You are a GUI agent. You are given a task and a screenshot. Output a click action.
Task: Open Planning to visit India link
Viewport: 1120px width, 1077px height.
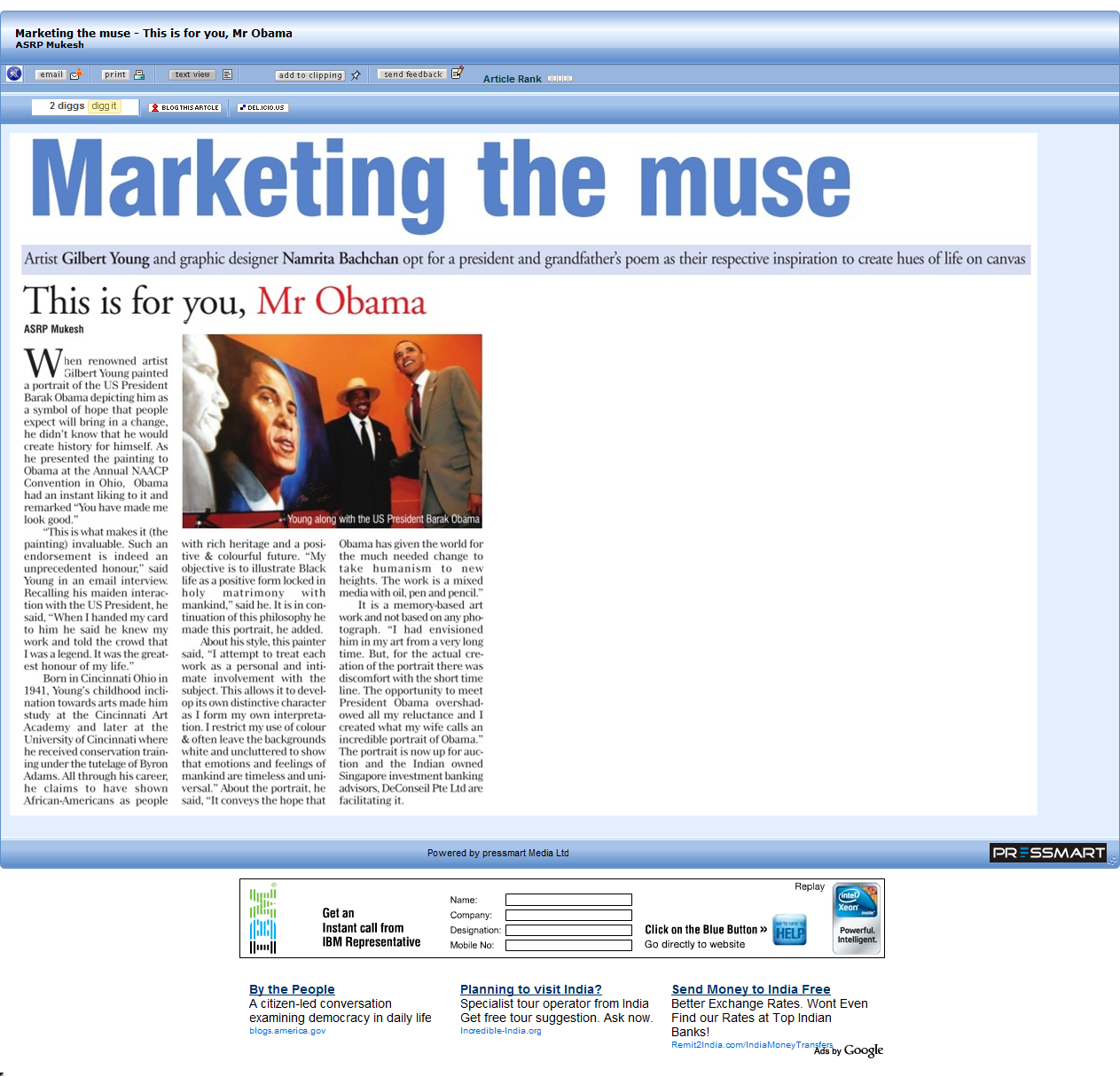[x=531, y=989]
